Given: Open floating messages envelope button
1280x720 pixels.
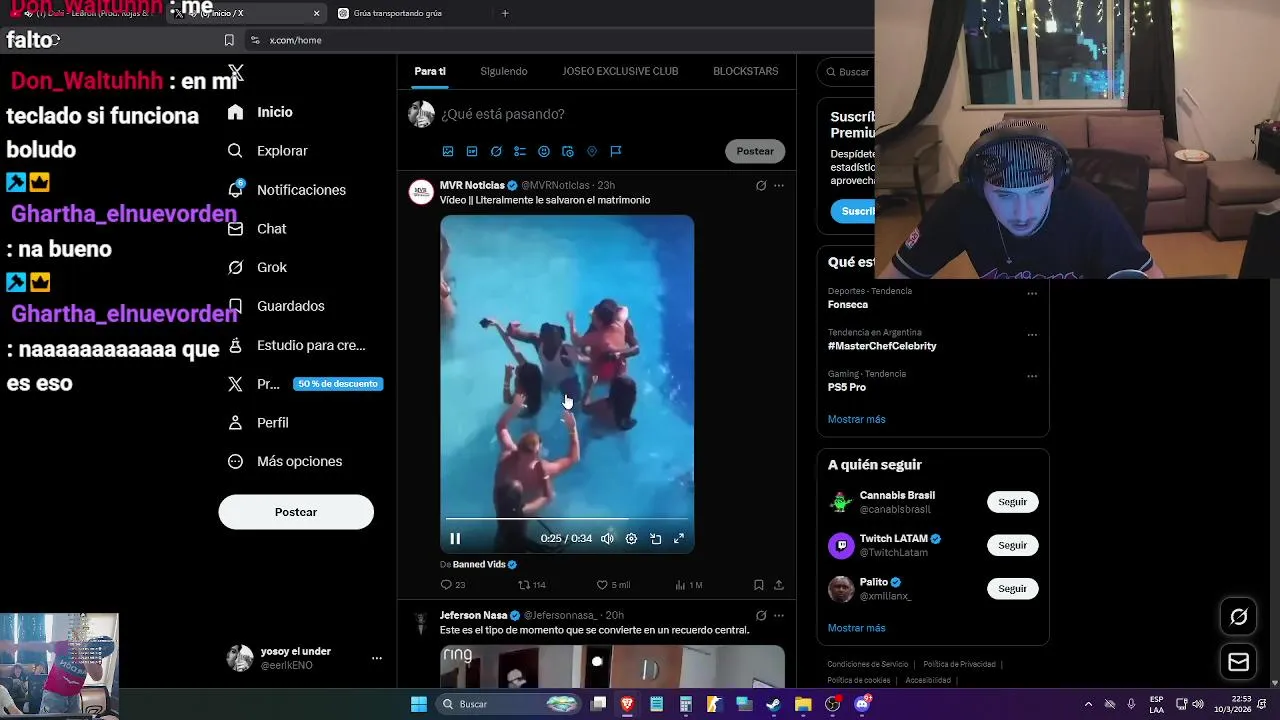Looking at the screenshot, I should 1238,662.
